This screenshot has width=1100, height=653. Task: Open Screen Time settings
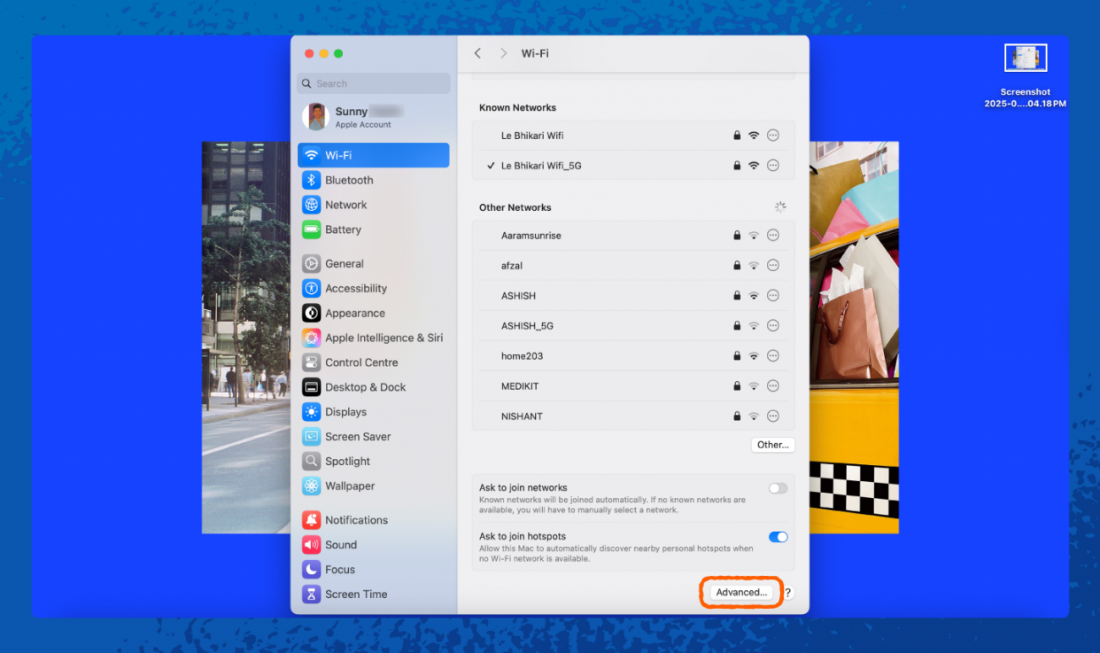(355, 594)
